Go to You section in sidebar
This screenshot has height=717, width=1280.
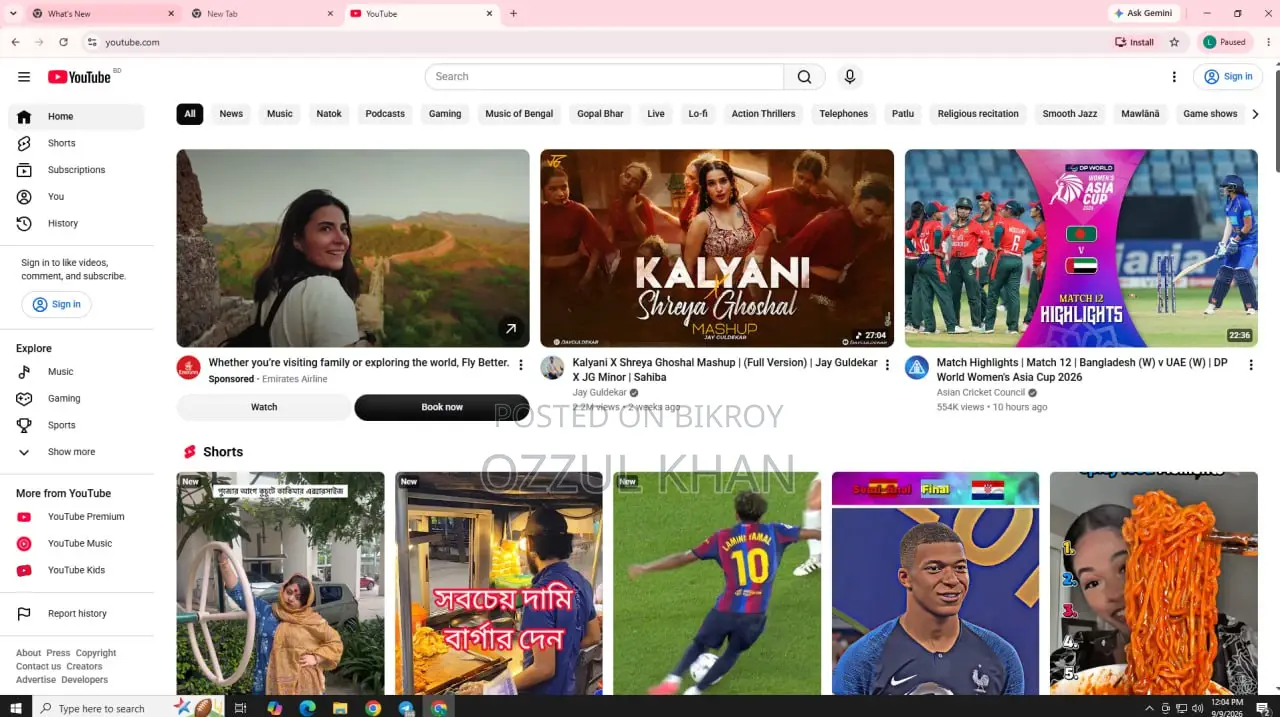coord(76,197)
